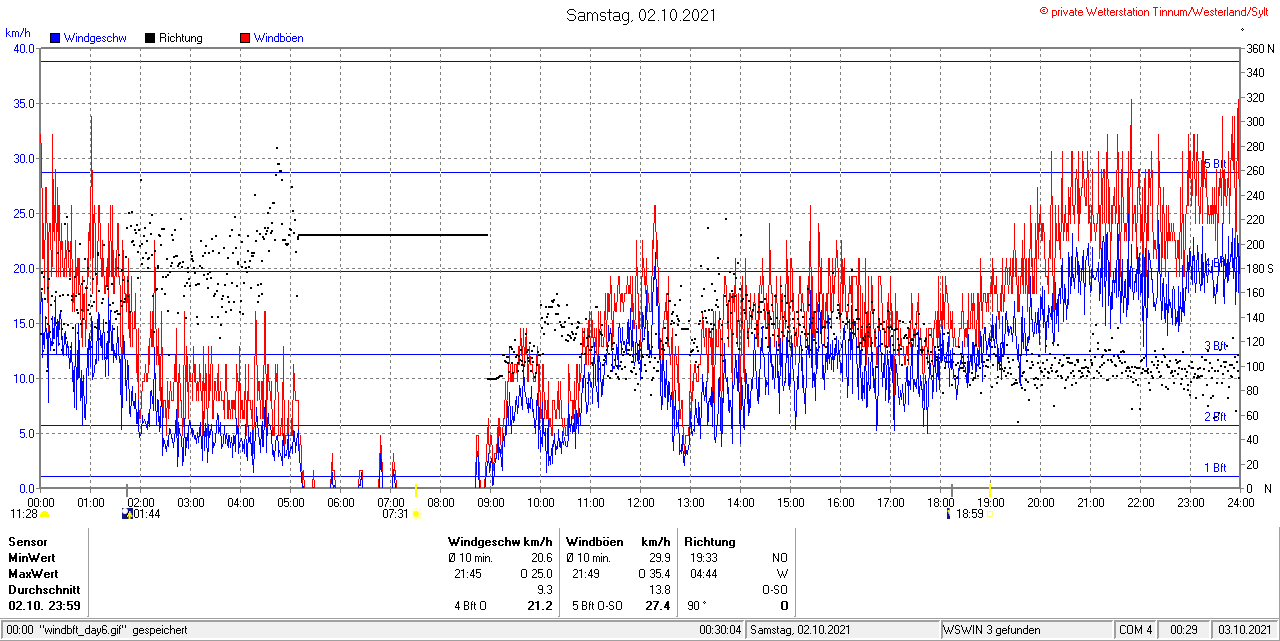Viewport: 1280px width, 641px height.
Task: Click the Richtung column header in the table
Action: coord(710,542)
